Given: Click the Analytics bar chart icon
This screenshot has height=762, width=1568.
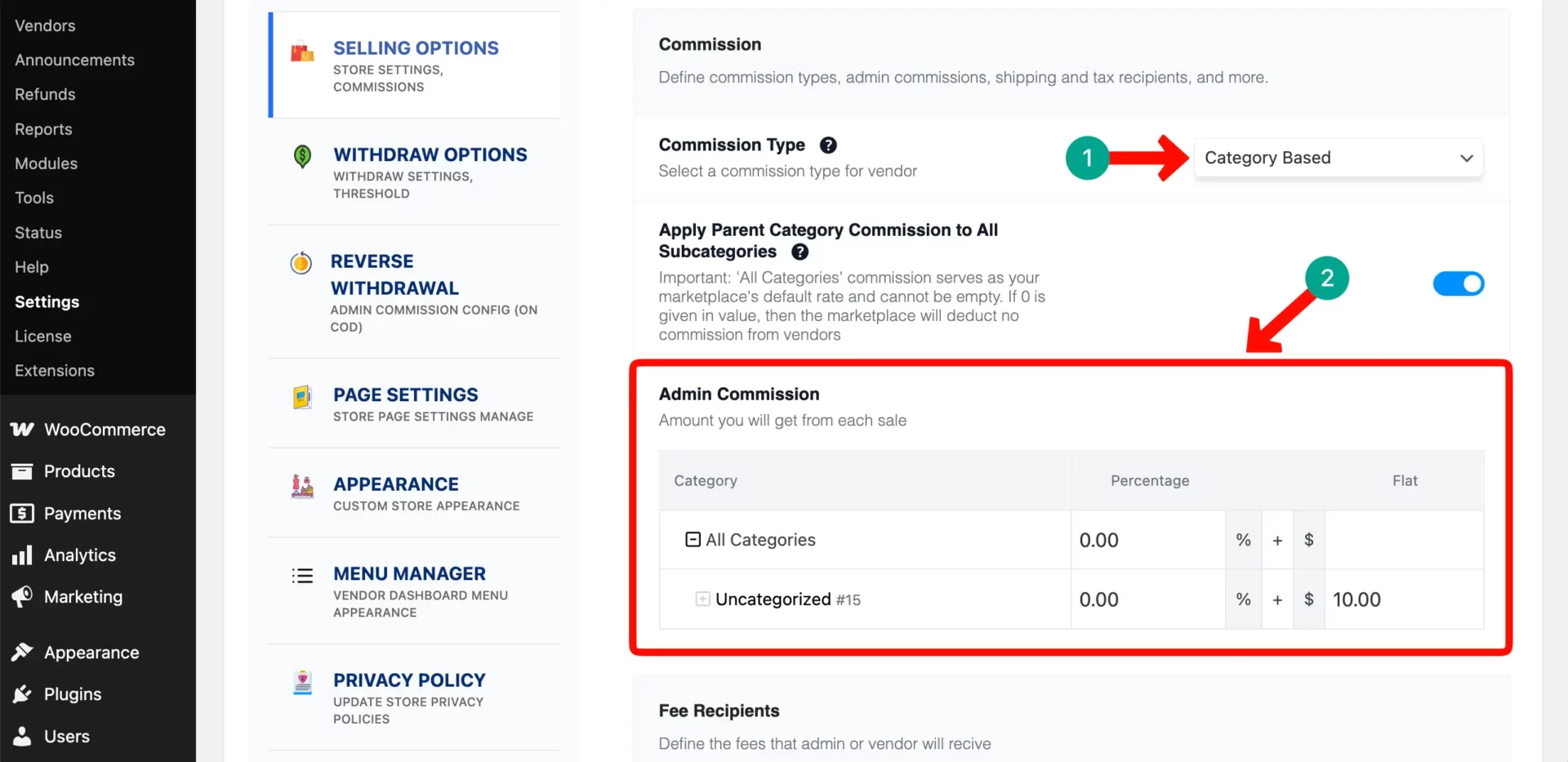Looking at the screenshot, I should point(22,555).
